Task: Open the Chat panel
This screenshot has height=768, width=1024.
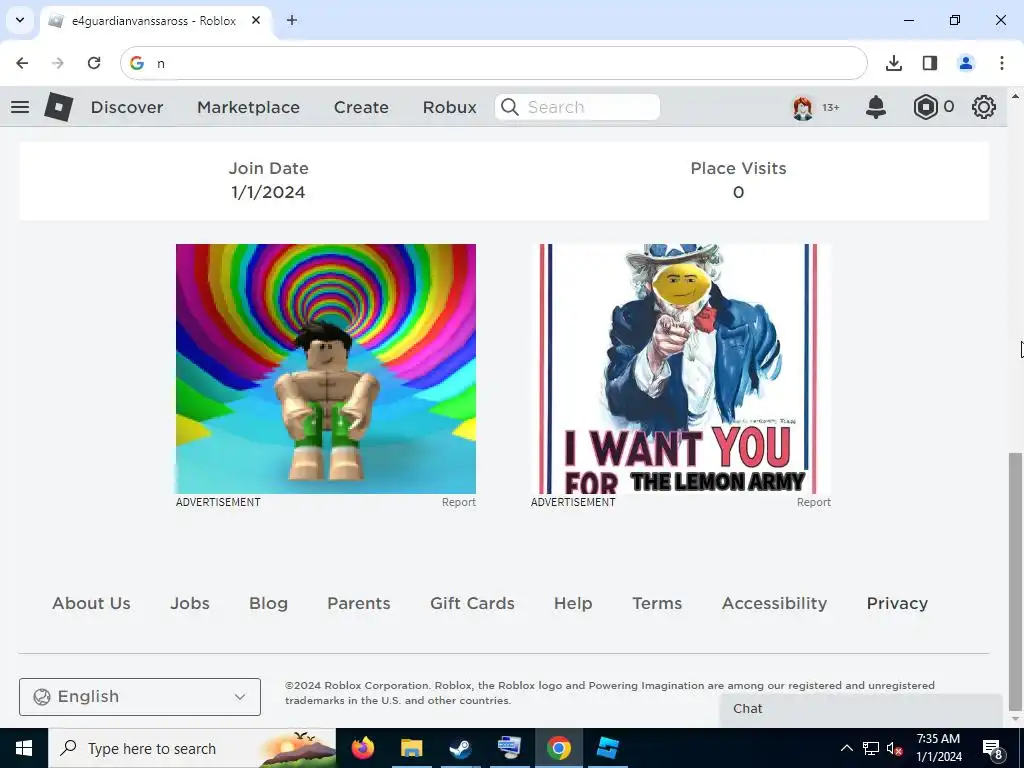Action: 861,709
